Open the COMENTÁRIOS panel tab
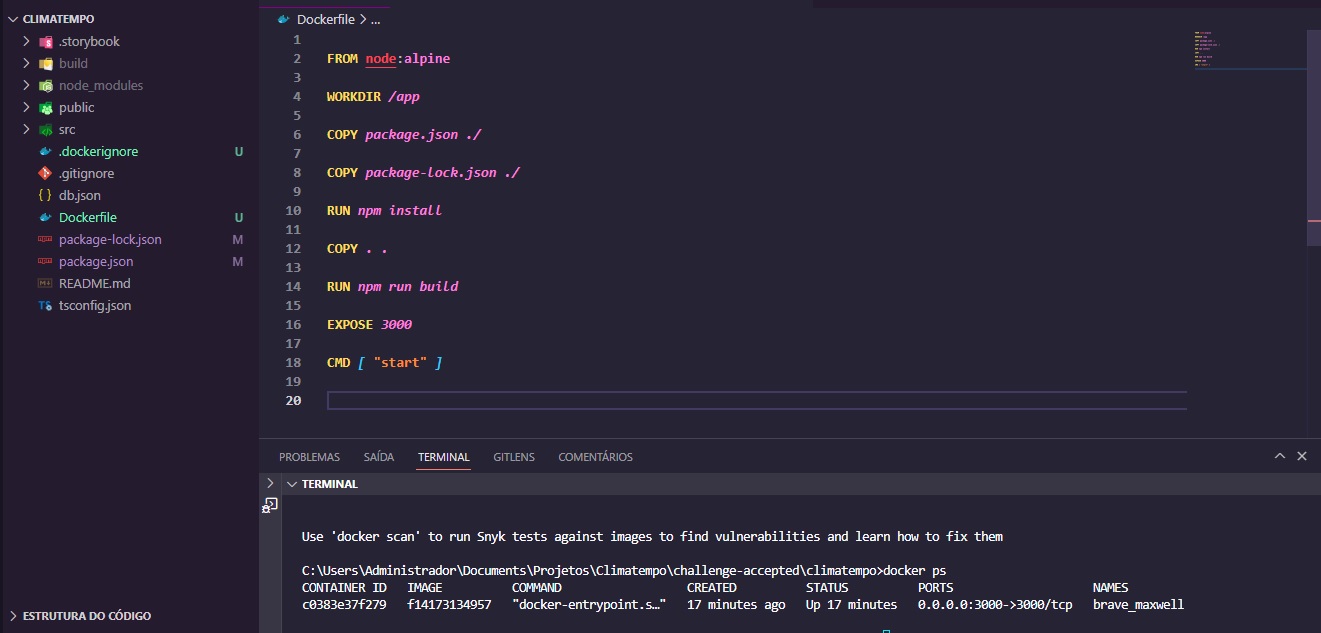The height and width of the screenshot is (633, 1321). pos(595,457)
